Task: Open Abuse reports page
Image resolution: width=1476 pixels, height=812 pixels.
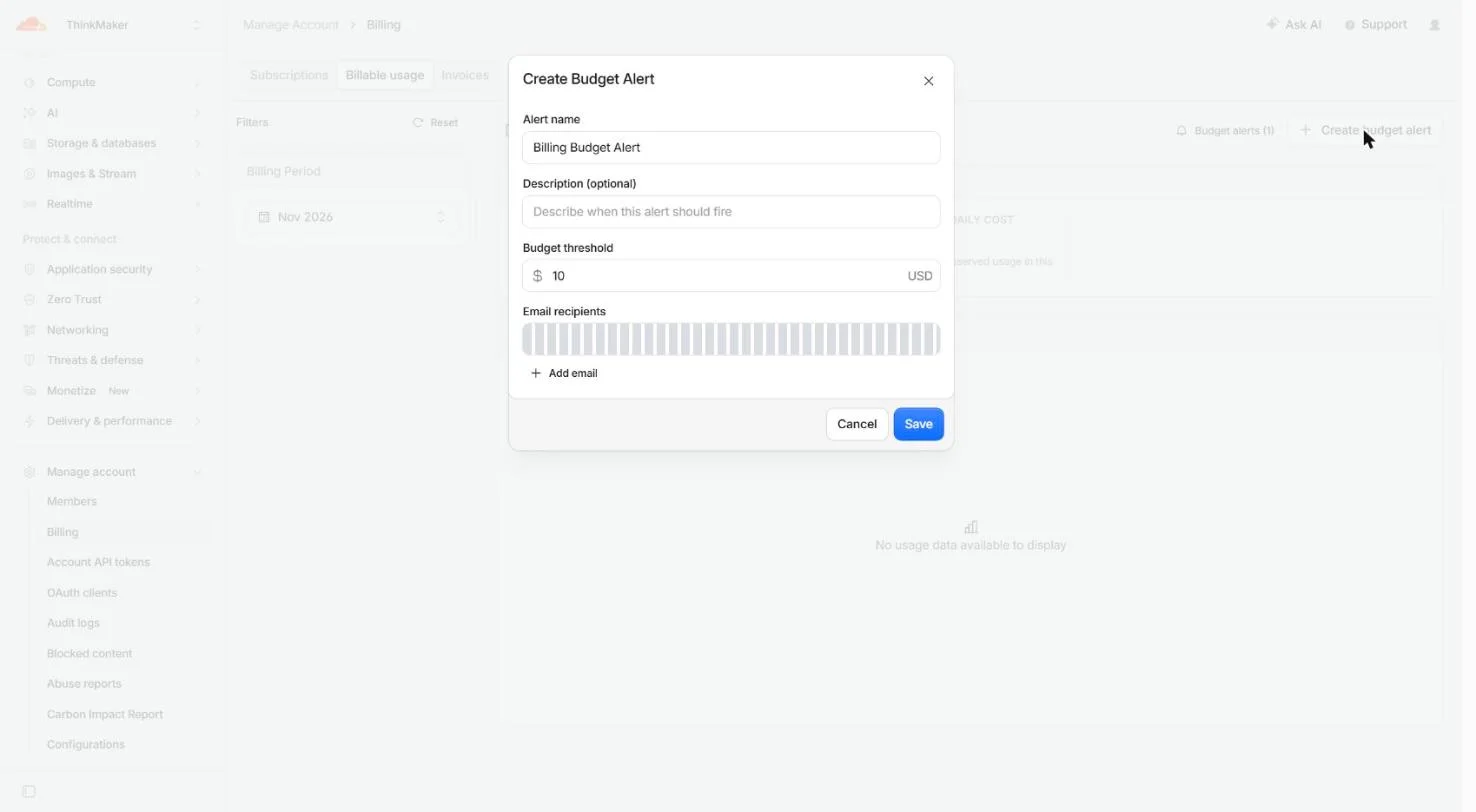Action: pyautogui.click(x=84, y=684)
